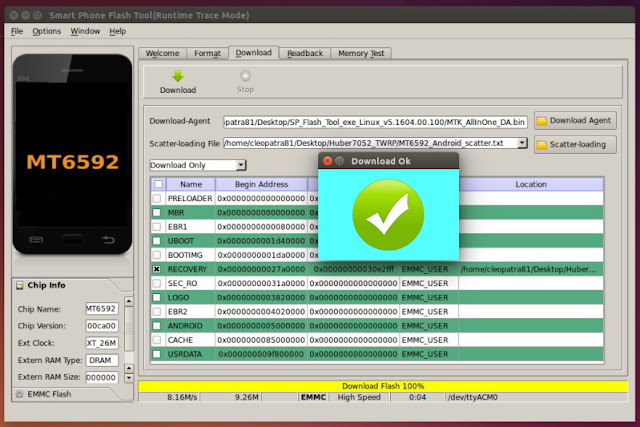Check the MBR partition checkbox
Viewport: 640px width, 427px height.
(157, 213)
